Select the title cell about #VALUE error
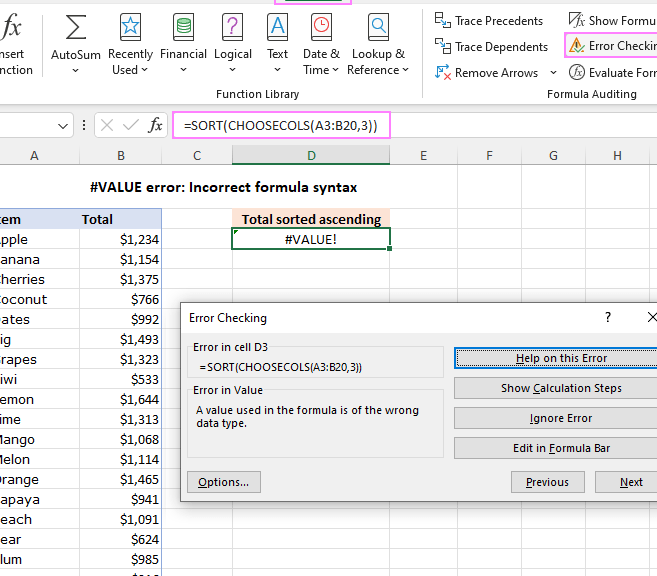This screenshot has width=657, height=576. click(x=223, y=187)
